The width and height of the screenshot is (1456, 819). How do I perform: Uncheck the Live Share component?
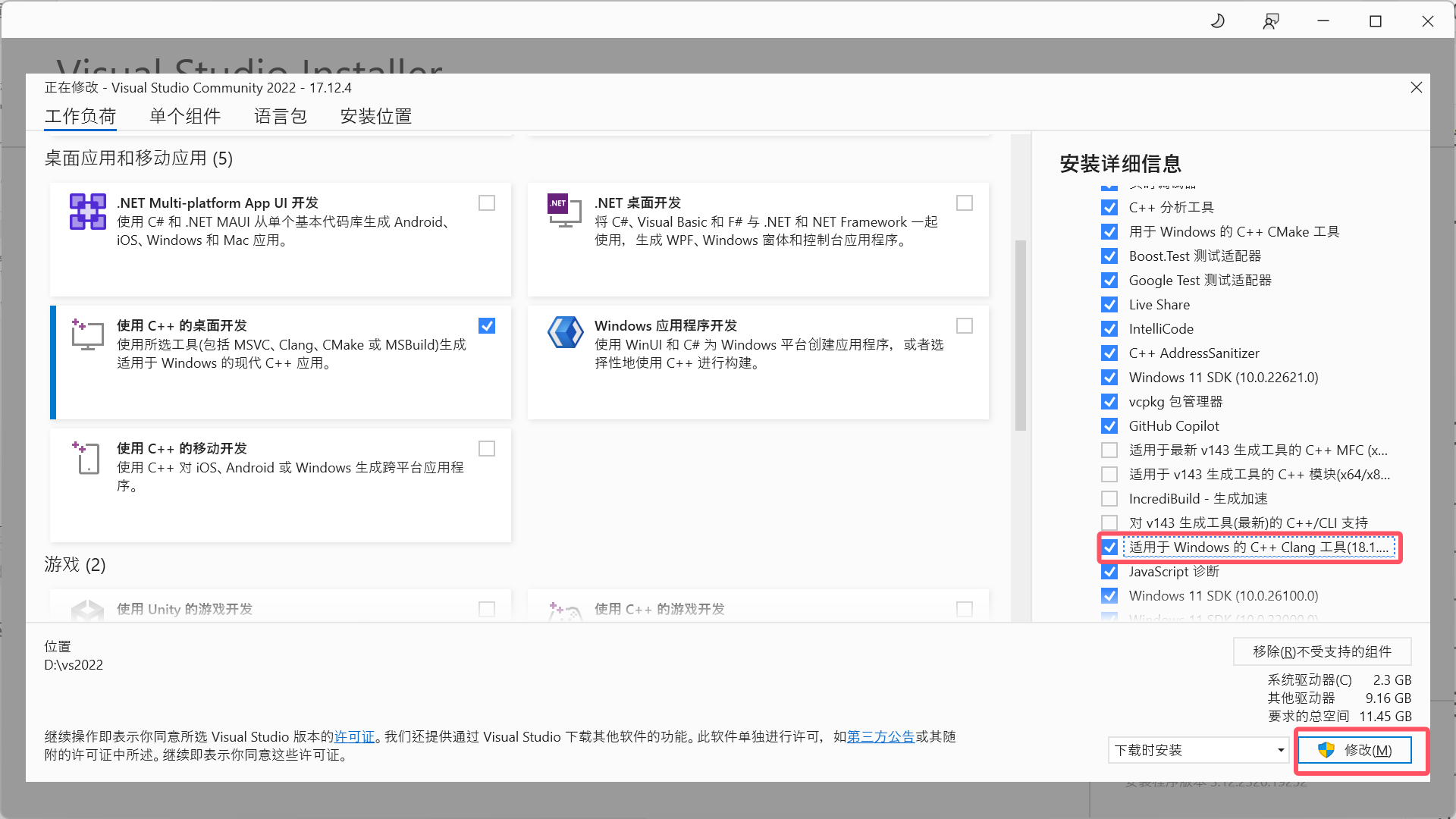click(x=1109, y=304)
